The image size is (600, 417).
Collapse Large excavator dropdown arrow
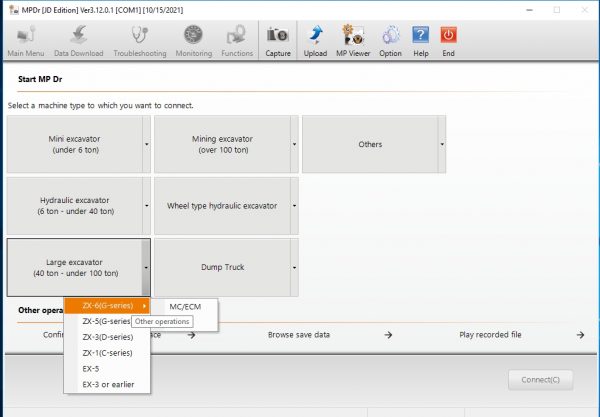point(146,267)
